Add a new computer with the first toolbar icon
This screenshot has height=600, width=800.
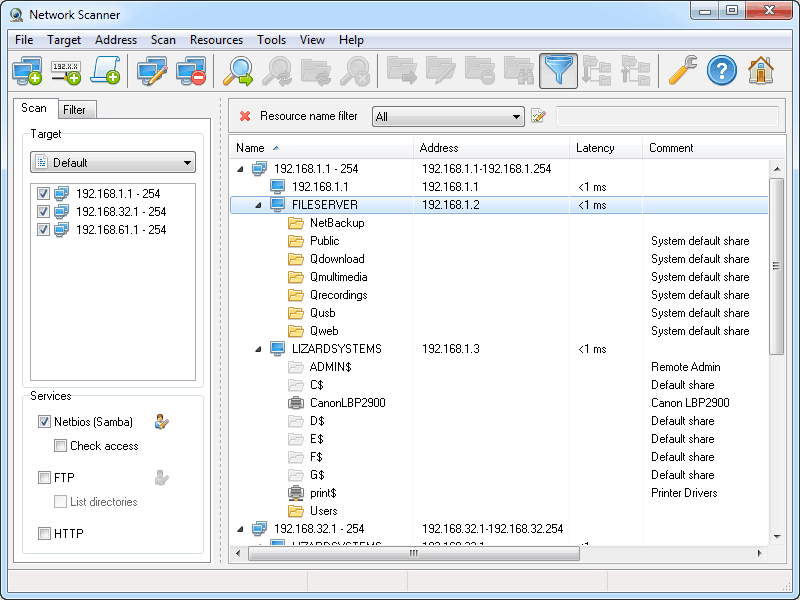coord(27,71)
